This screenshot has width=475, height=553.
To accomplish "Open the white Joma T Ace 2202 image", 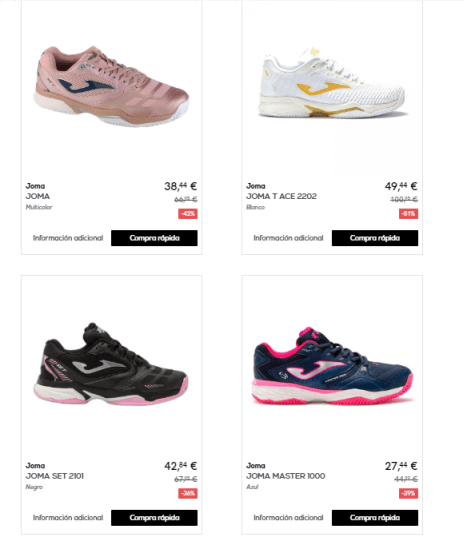I will (x=332, y=84).
